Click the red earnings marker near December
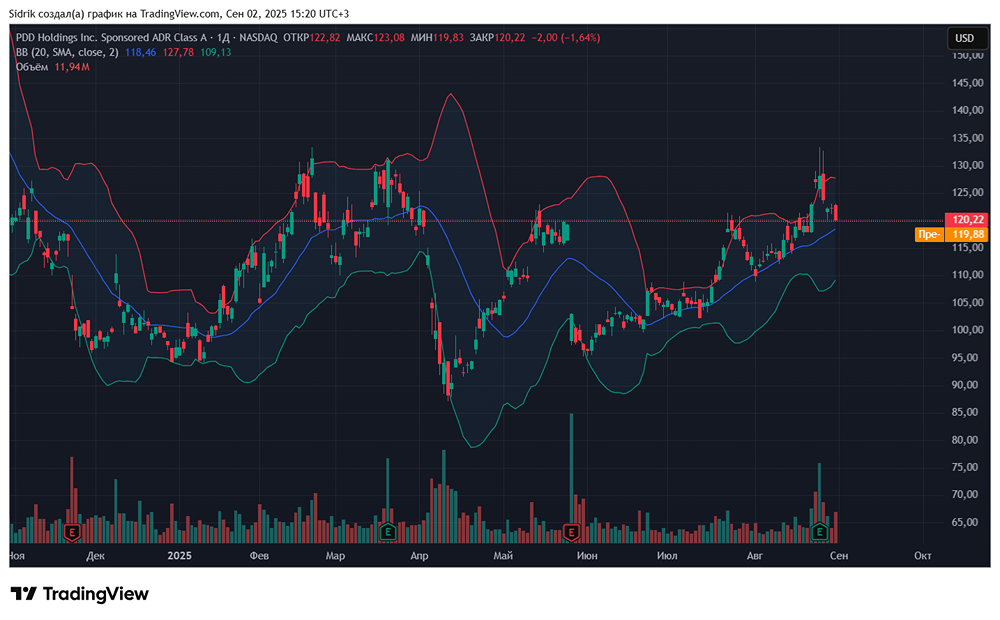The height and width of the screenshot is (620, 1000). (72, 532)
